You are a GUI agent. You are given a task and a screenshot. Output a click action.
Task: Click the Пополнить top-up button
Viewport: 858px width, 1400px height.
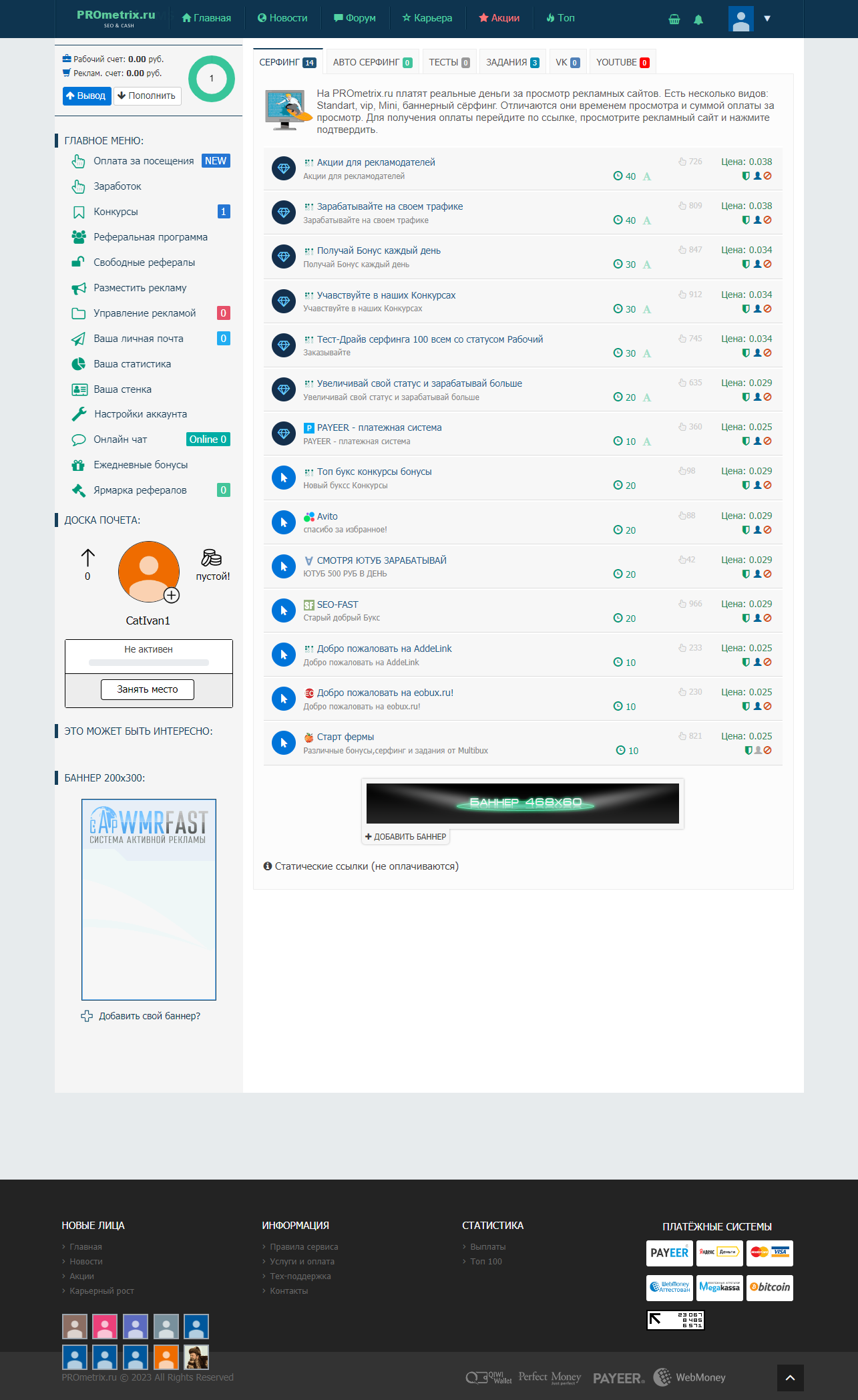point(148,96)
